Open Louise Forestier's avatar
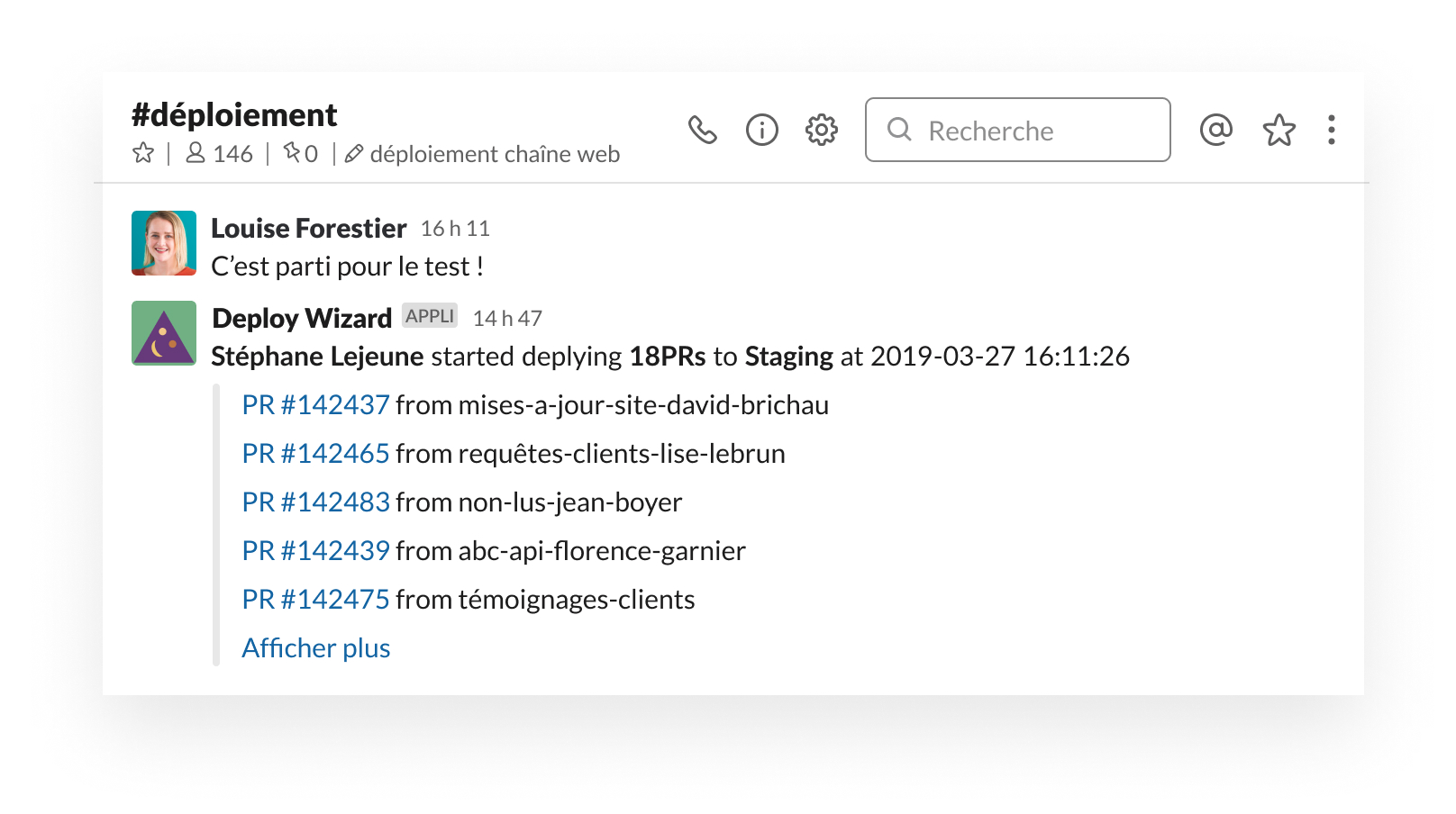The width and height of the screenshot is (1456, 814). point(164,243)
